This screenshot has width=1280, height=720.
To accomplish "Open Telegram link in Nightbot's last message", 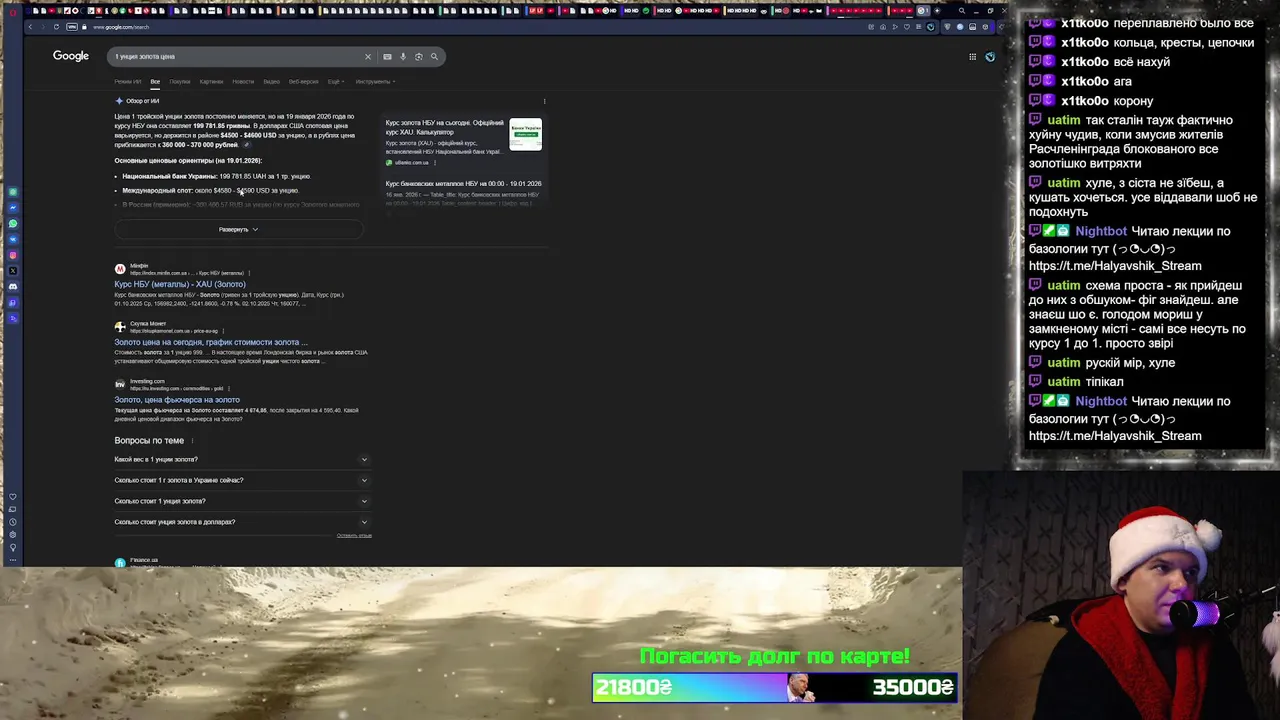I will coord(1115,436).
